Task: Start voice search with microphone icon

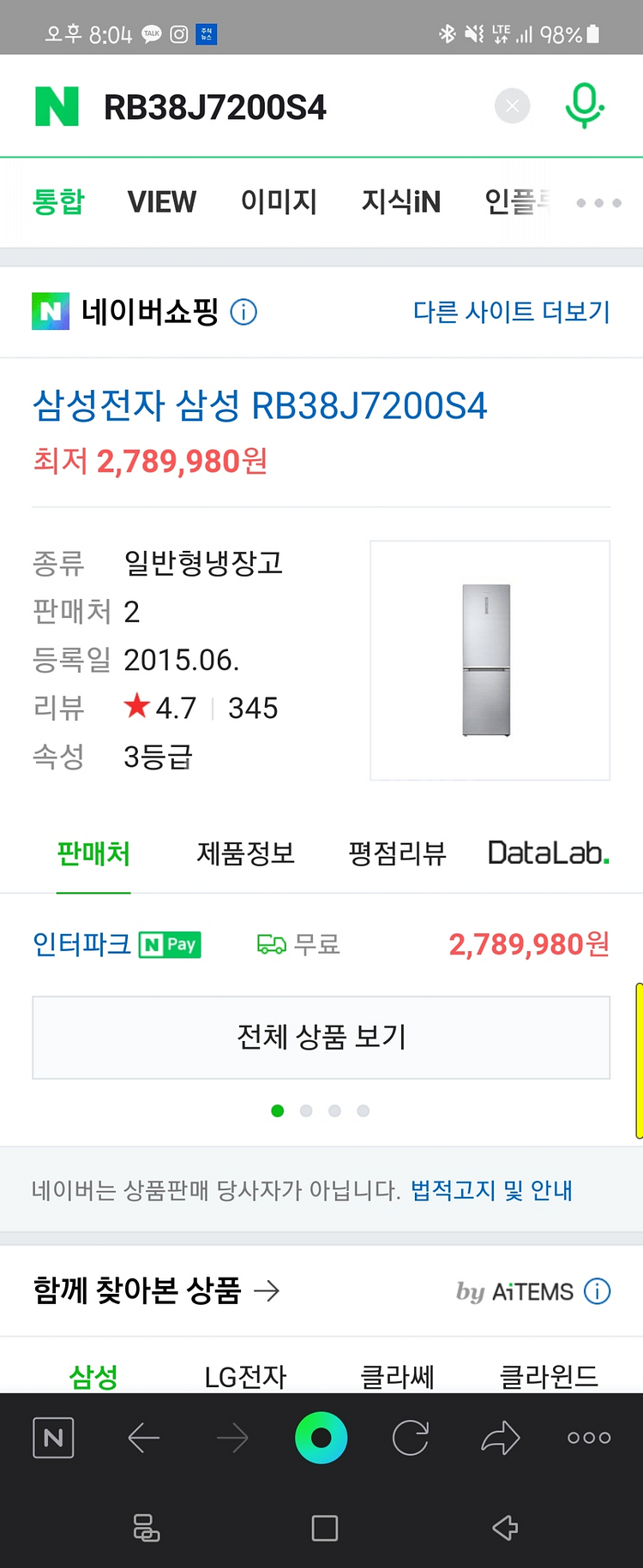Action: point(585,106)
